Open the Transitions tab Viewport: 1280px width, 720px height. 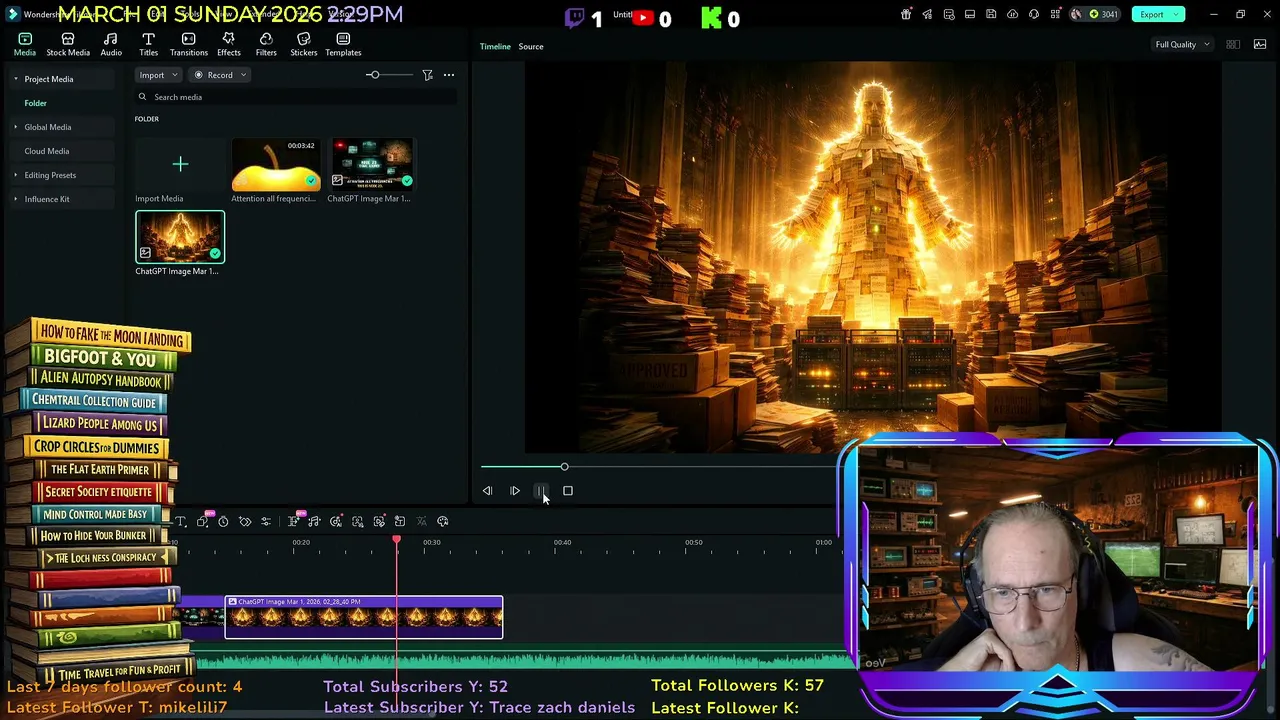[x=188, y=44]
